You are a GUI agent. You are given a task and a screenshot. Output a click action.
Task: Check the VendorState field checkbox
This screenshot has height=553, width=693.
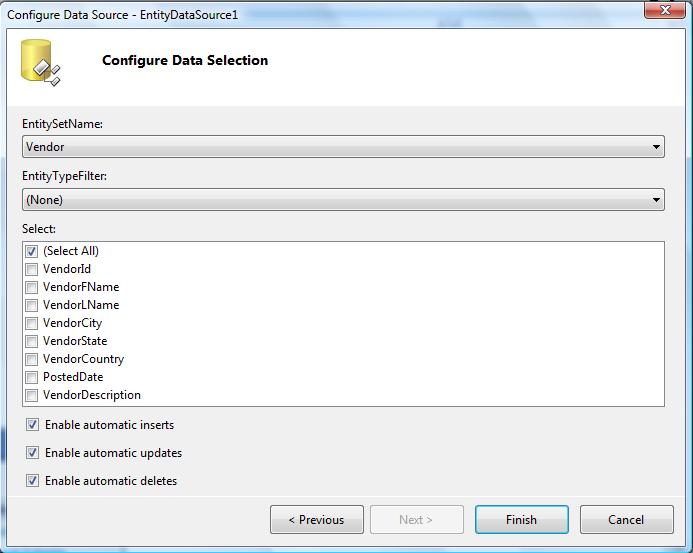click(x=31, y=341)
